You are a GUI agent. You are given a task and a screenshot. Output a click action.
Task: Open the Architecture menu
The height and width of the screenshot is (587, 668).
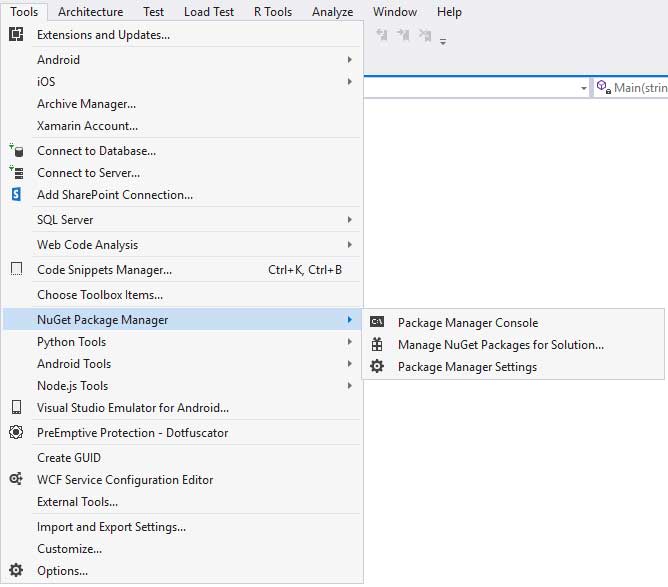(x=91, y=12)
